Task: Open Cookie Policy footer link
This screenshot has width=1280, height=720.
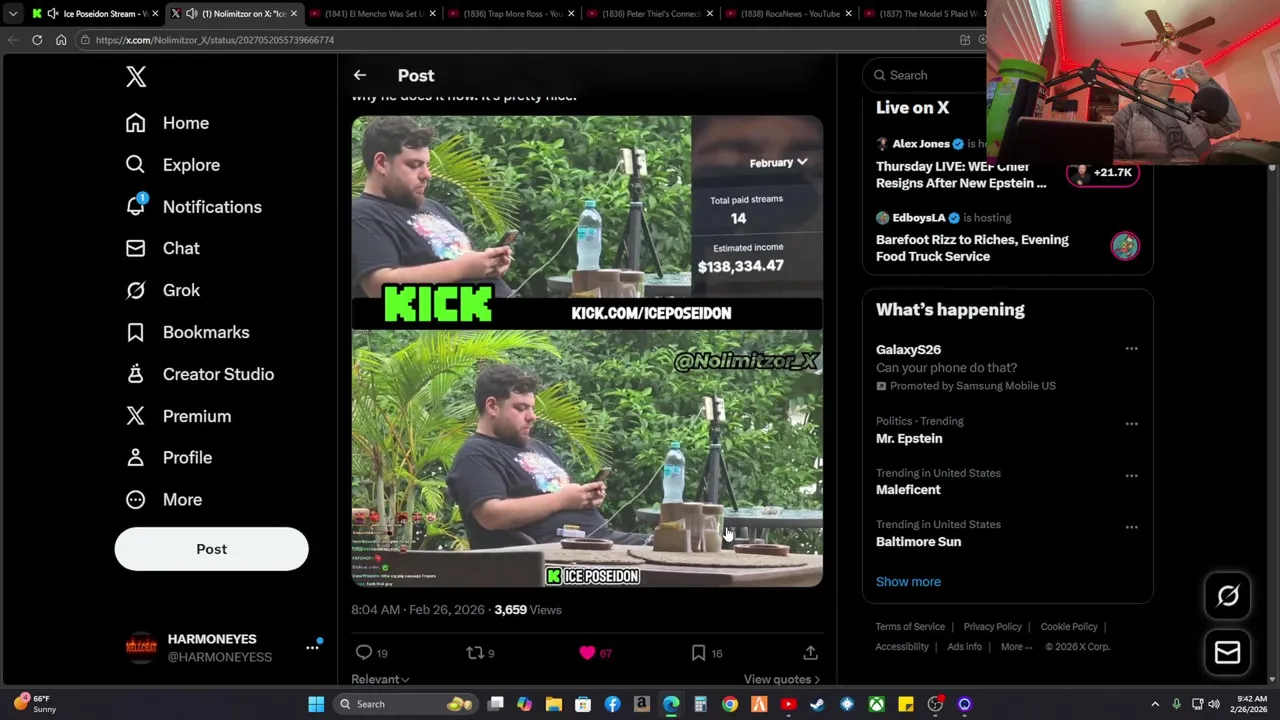Action: click(1069, 627)
